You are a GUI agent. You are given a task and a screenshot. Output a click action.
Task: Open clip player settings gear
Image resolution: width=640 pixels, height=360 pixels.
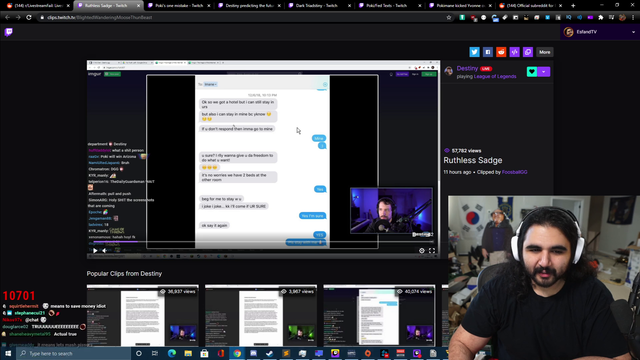422,251
